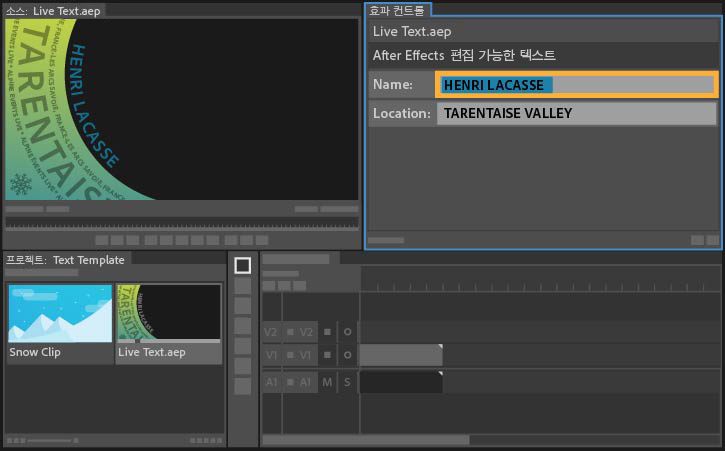Select the selection tool at top of tools panel
The image size is (725, 451).
click(x=243, y=266)
